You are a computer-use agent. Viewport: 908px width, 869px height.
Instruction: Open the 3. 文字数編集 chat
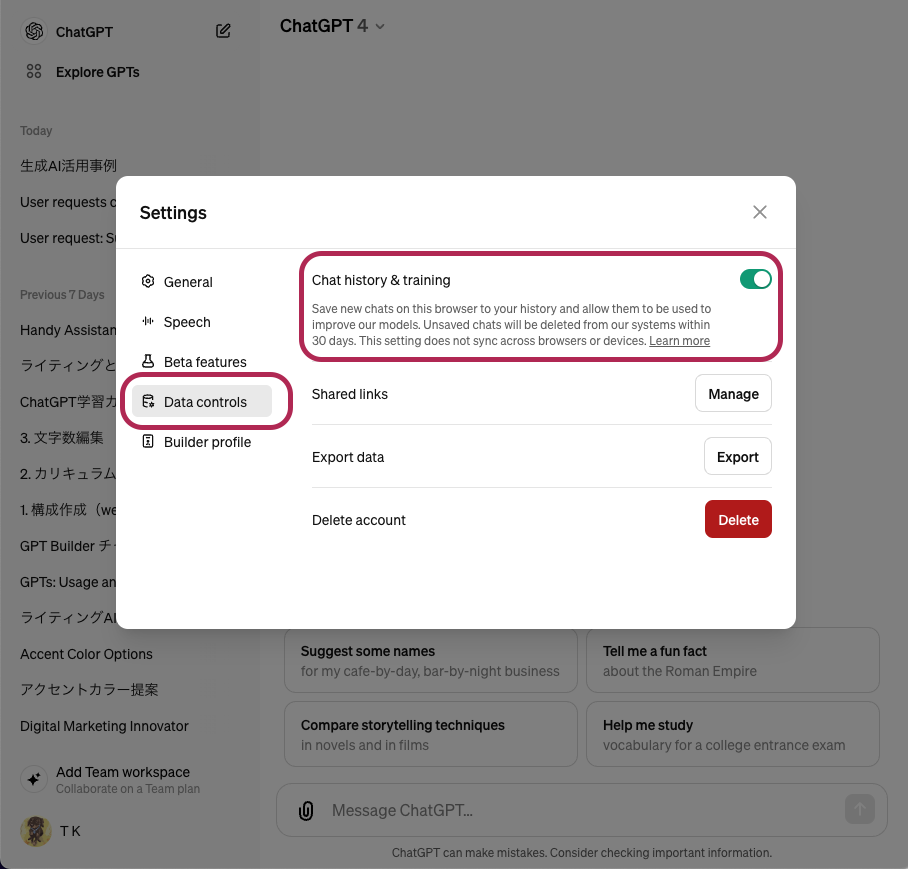tap(62, 438)
